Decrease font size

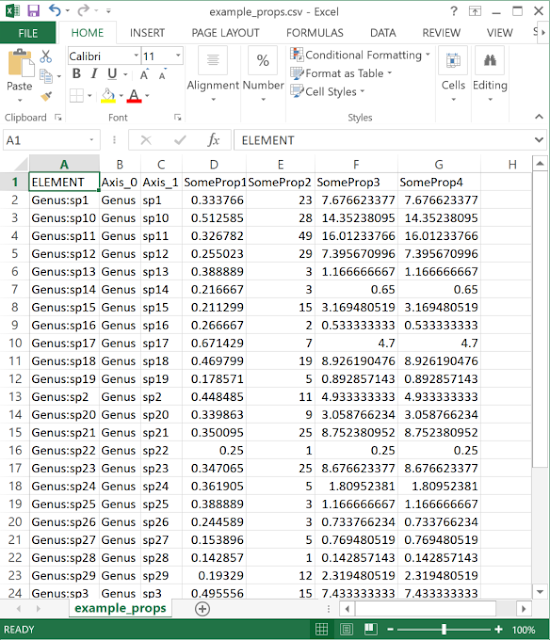pos(162,75)
